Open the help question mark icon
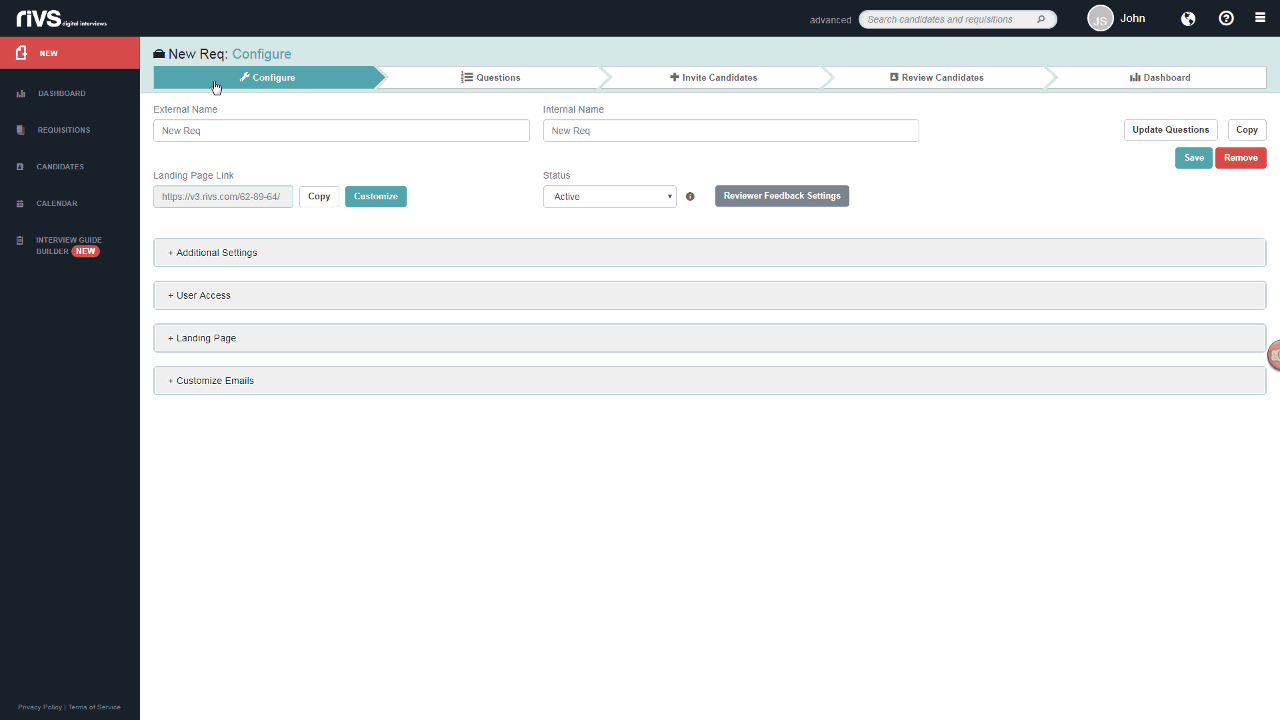Image resolution: width=1280 pixels, height=720 pixels. (1226, 18)
